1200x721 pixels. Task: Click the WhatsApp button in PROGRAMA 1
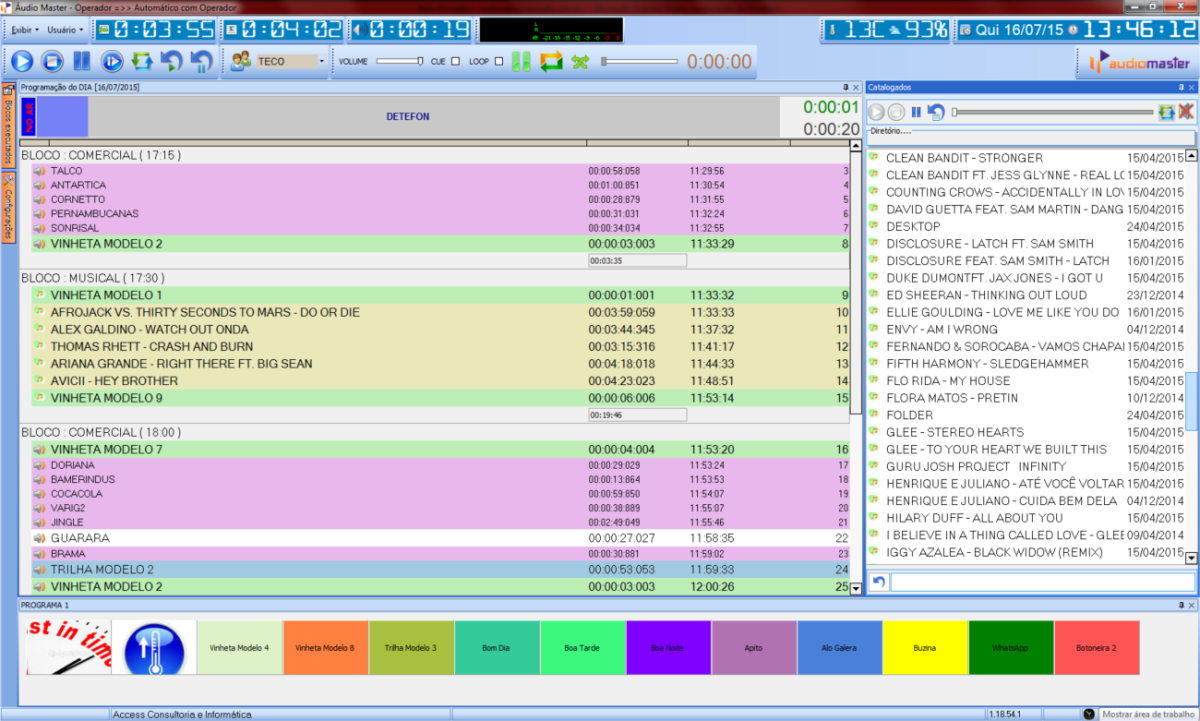point(1011,648)
